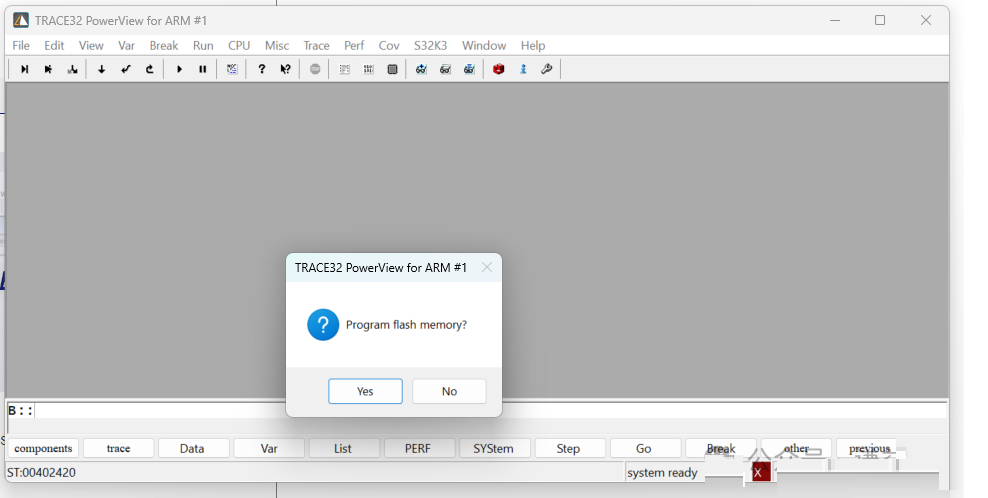988x498 pixels.
Task: Close the Program flash memory dialog
Action: pos(486,267)
